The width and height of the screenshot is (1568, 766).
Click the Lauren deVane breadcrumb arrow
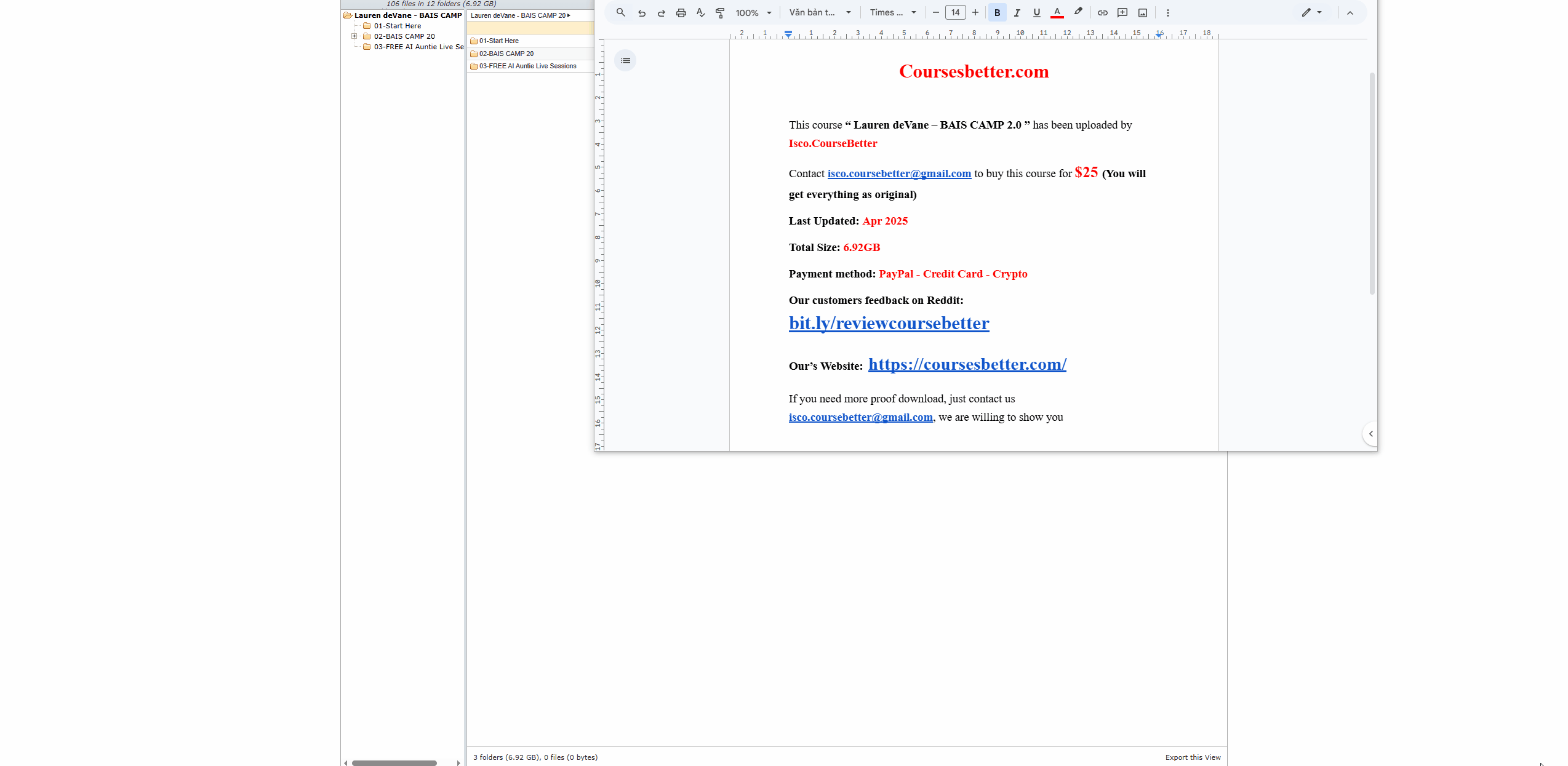[569, 15]
